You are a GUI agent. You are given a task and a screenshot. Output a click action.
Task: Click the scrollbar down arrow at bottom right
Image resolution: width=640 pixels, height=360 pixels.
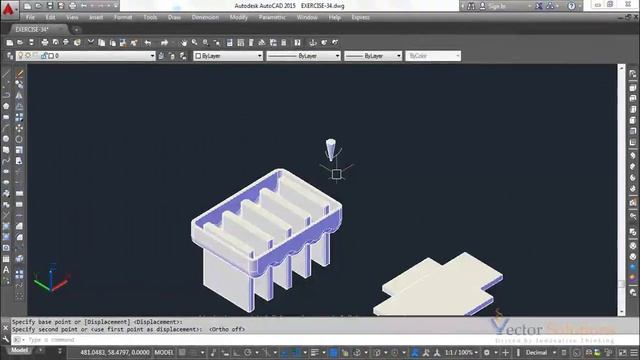point(622,312)
